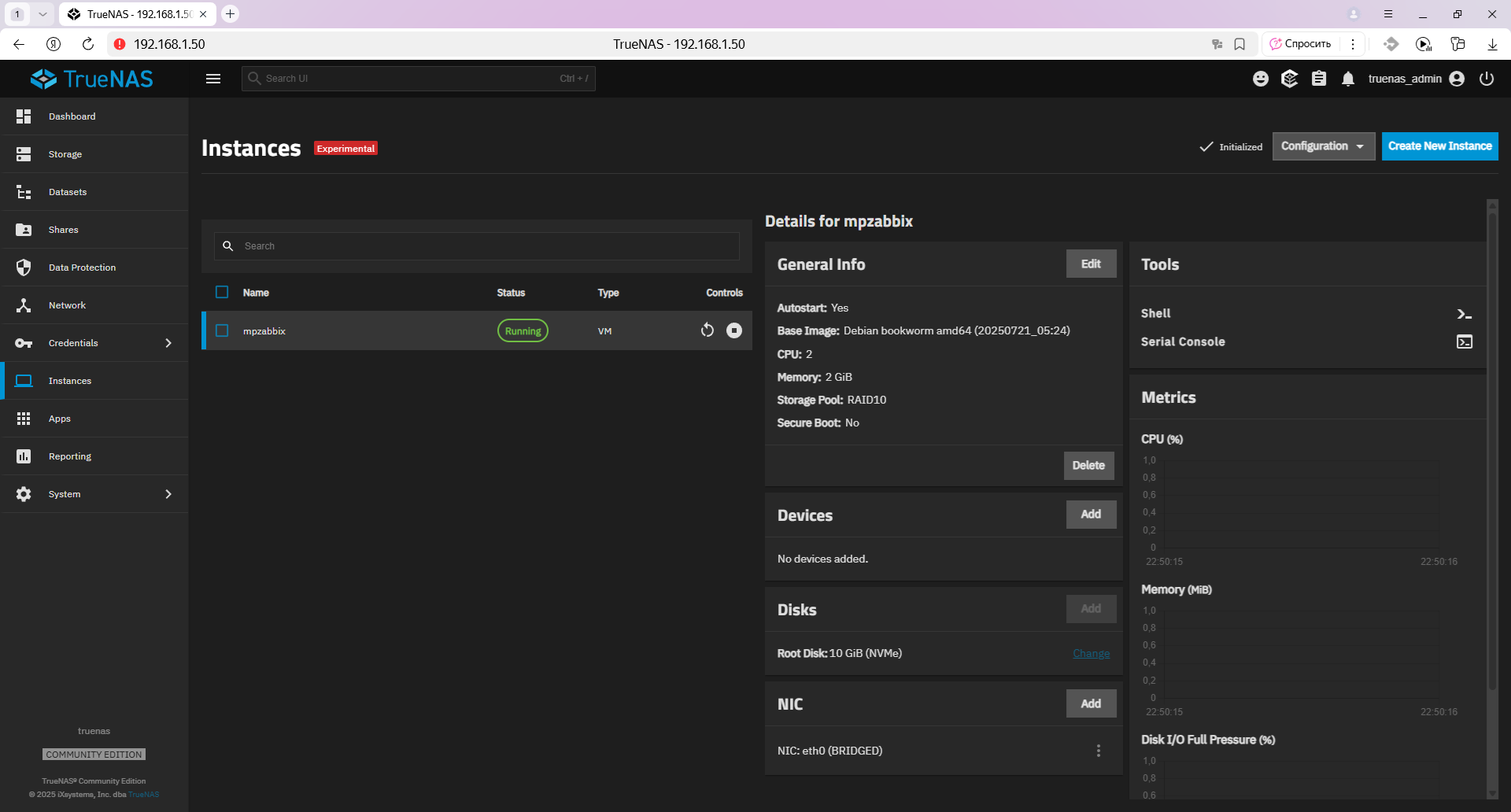Click the TrueNAS footer link
This screenshot has width=1511, height=812.
144,795
